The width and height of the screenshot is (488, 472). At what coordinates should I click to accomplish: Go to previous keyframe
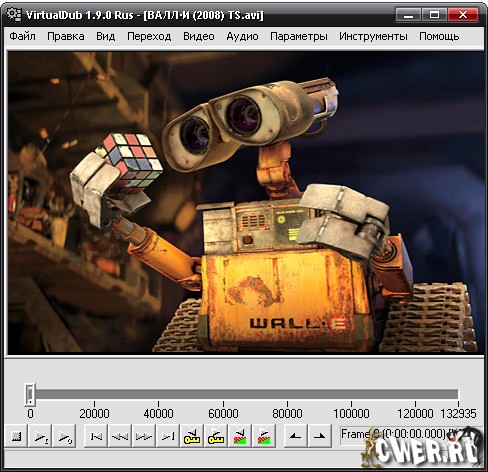pyautogui.click(x=192, y=436)
